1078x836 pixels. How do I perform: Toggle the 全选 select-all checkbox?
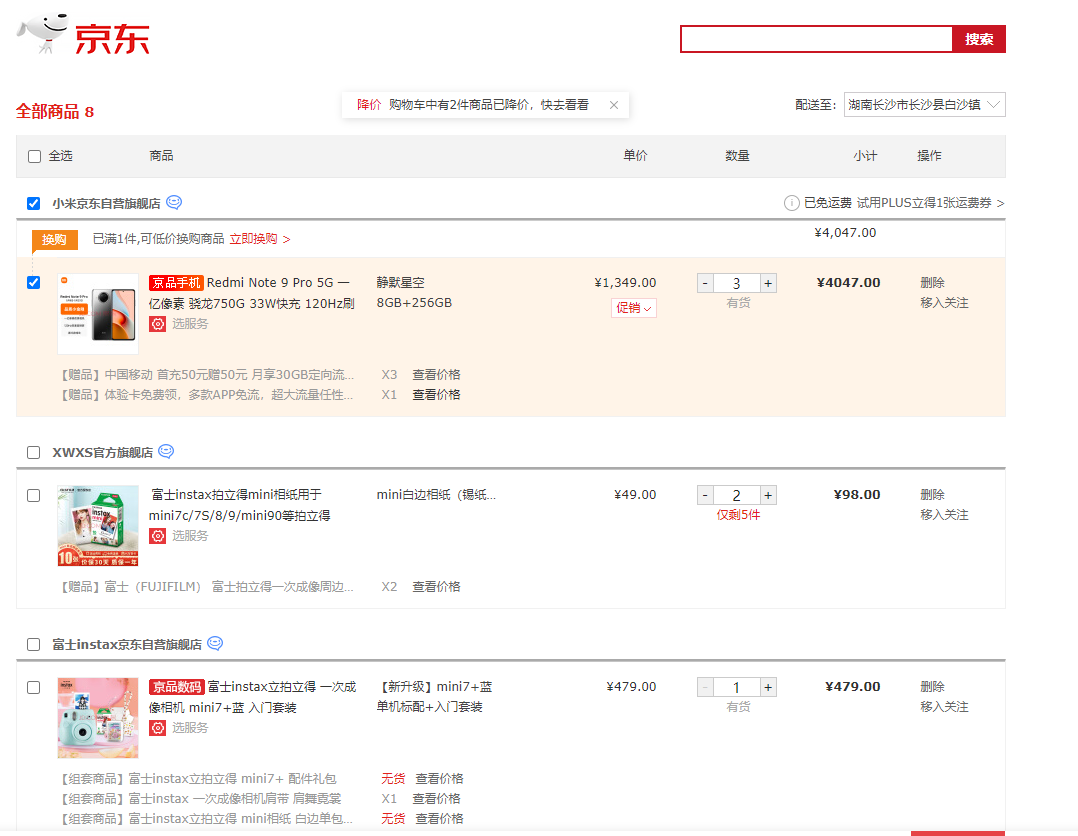(34, 156)
